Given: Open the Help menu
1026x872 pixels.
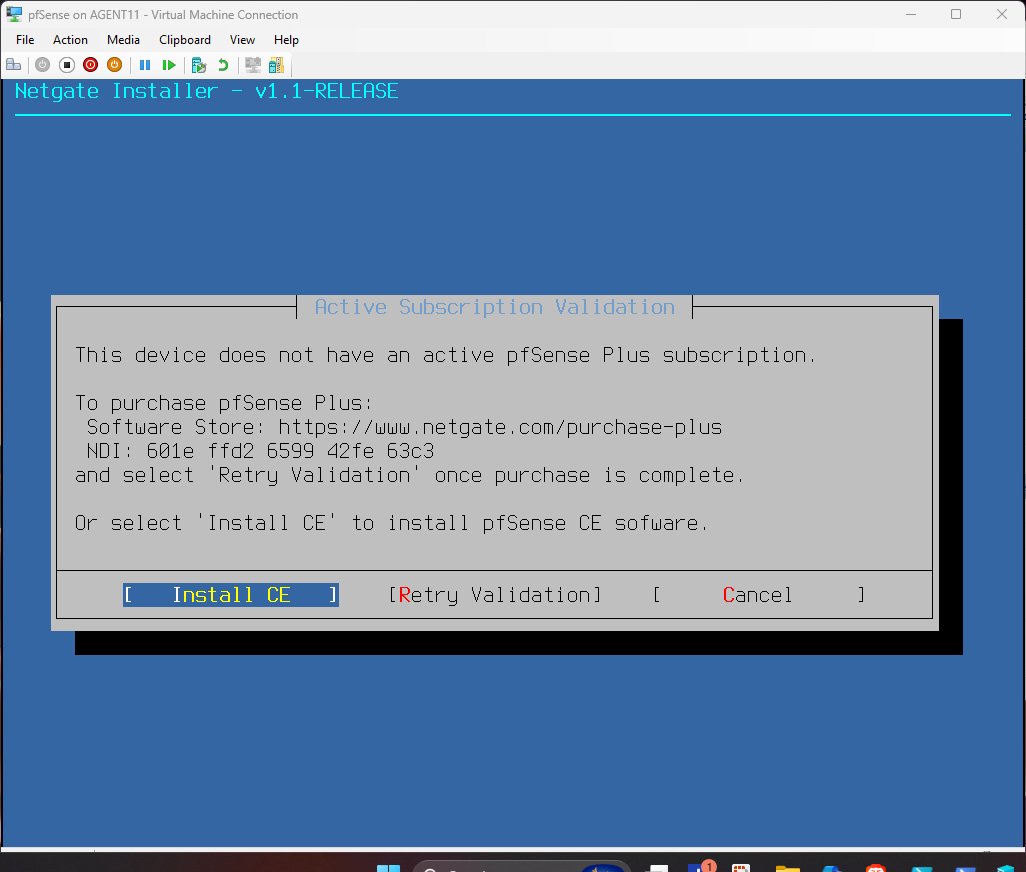Looking at the screenshot, I should pos(286,40).
